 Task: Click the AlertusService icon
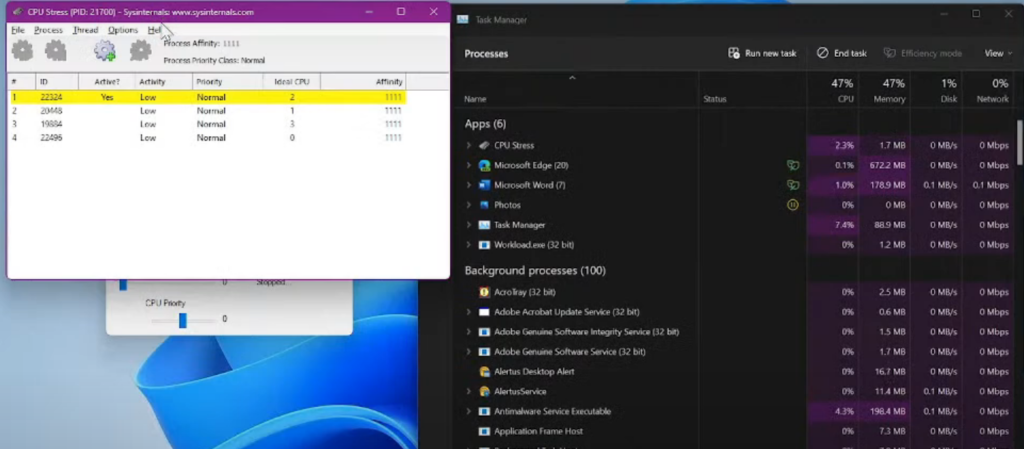[x=484, y=392]
